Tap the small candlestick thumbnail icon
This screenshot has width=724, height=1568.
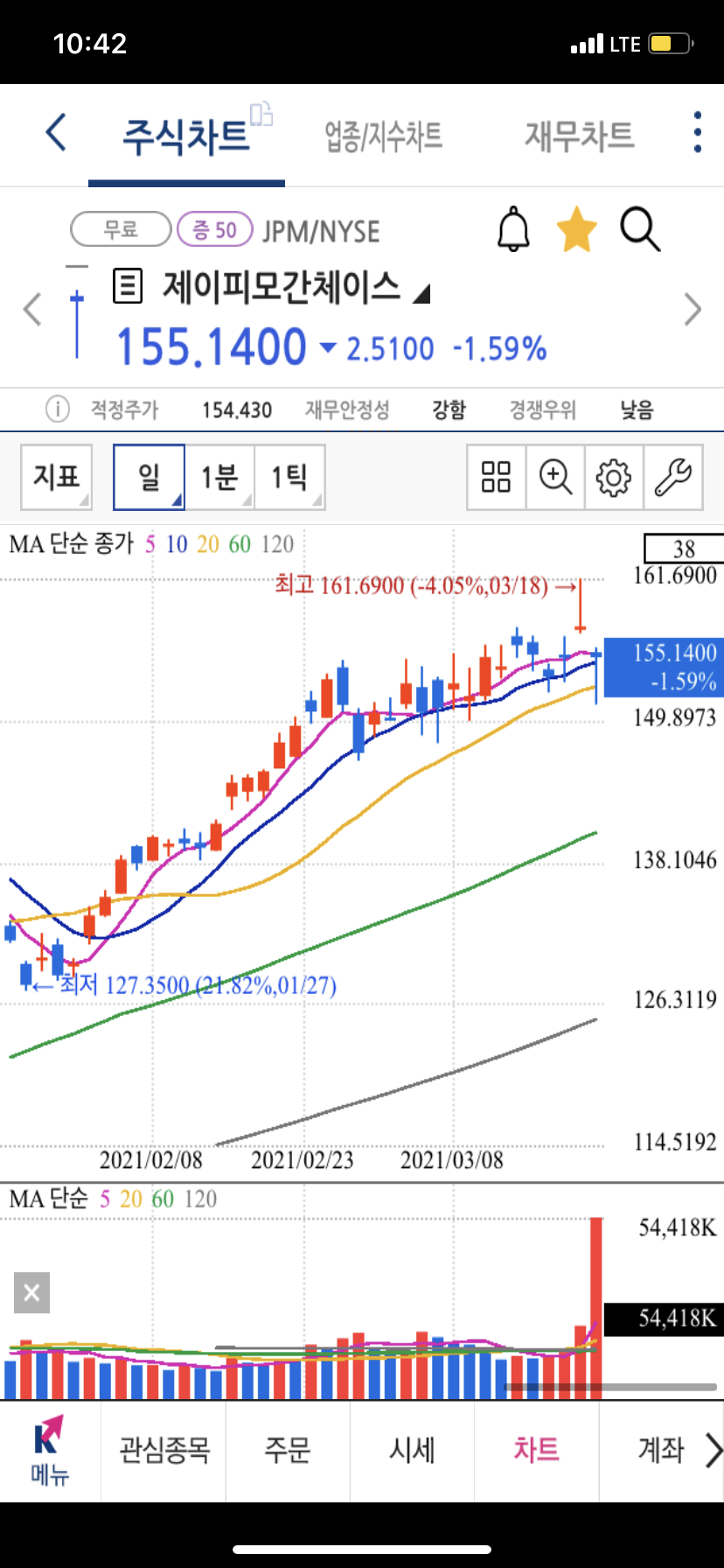(77, 311)
